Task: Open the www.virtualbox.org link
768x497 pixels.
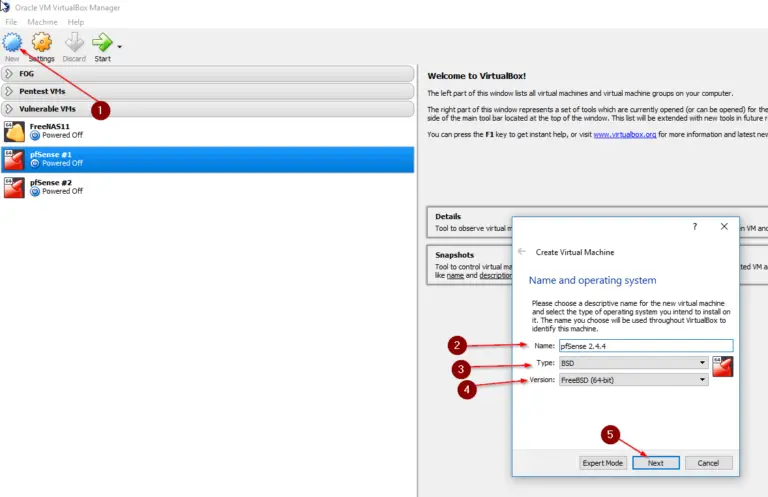Action: click(x=624, y=135)
